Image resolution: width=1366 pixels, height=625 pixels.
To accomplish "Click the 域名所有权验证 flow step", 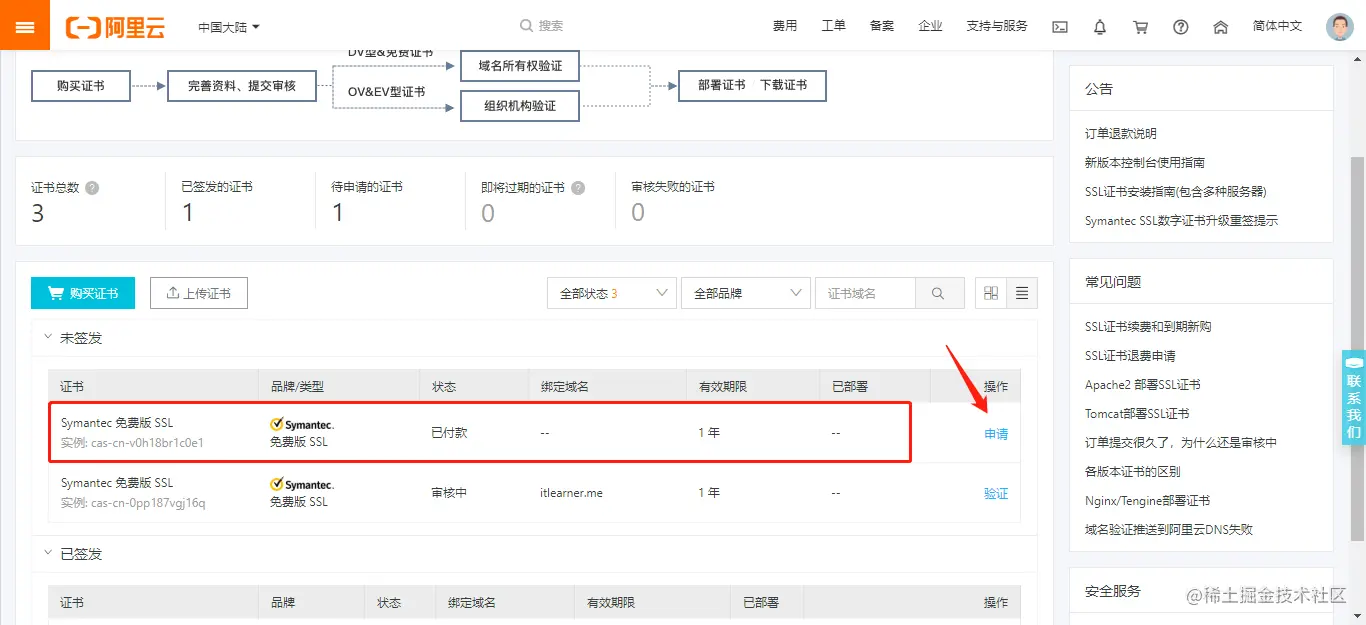I will [520, 66].
